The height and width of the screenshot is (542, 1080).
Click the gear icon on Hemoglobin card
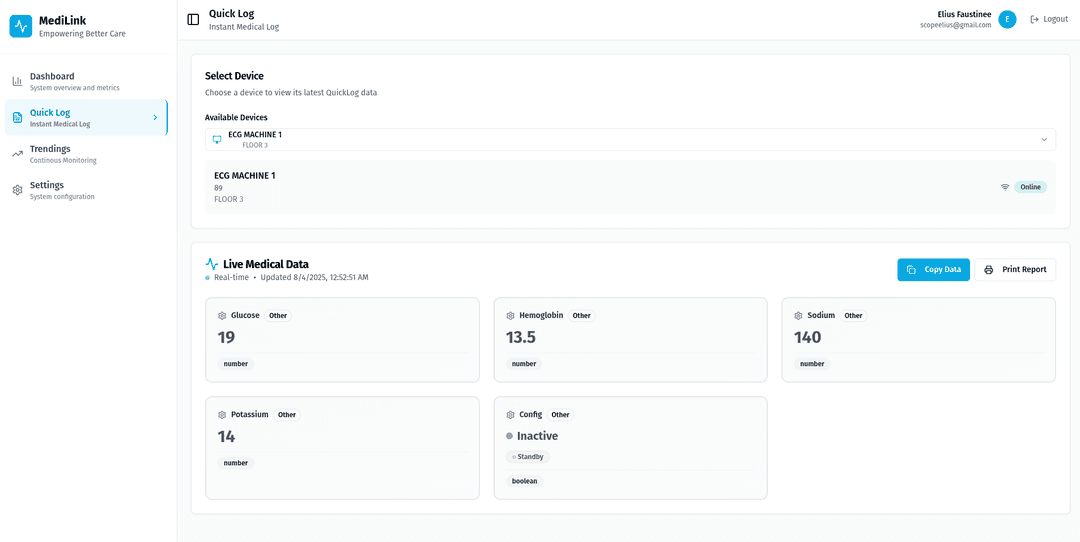click(x=510, y=316)
